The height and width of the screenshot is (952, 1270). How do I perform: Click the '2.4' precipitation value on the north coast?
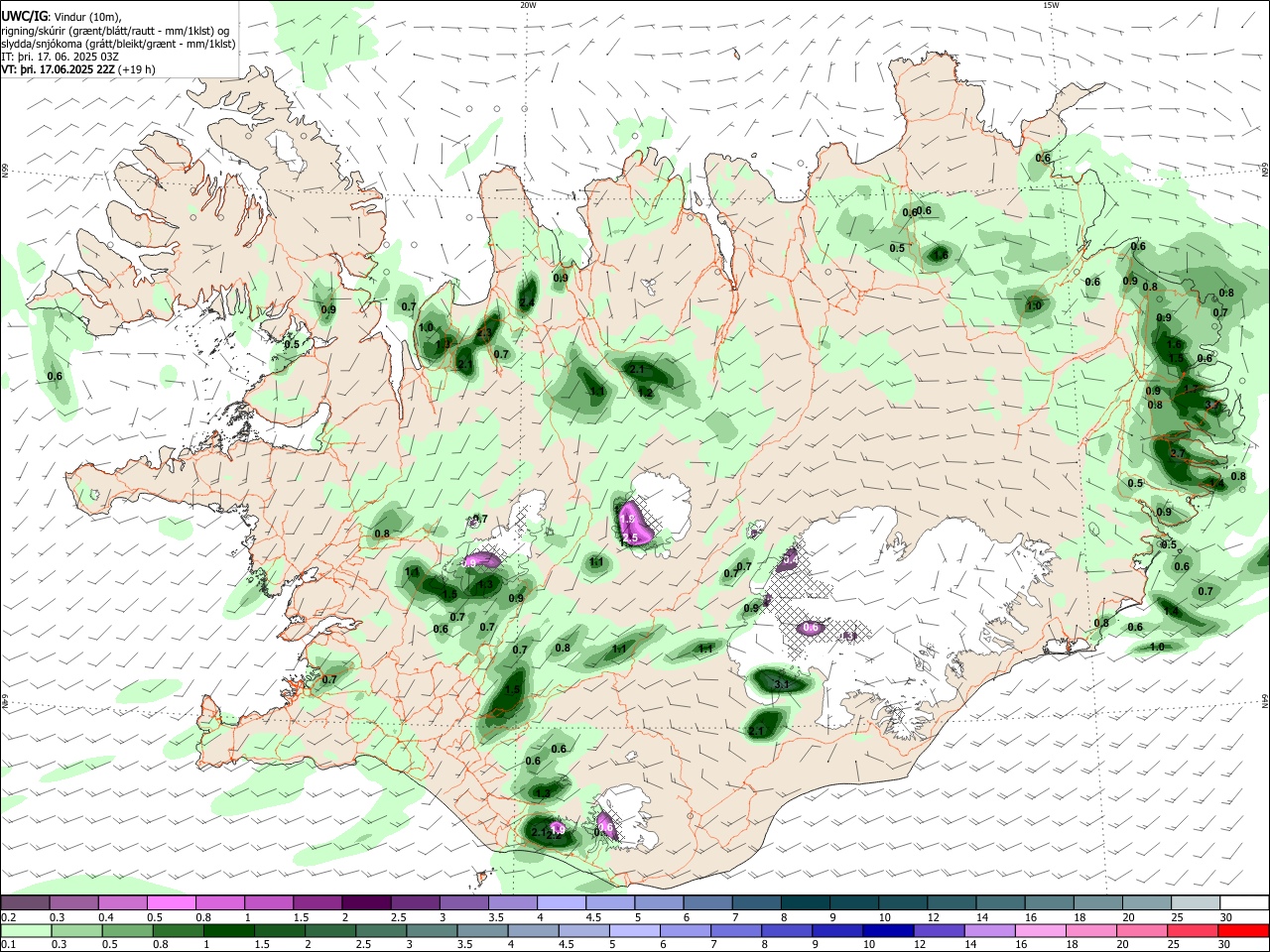(x=527, y=302)
